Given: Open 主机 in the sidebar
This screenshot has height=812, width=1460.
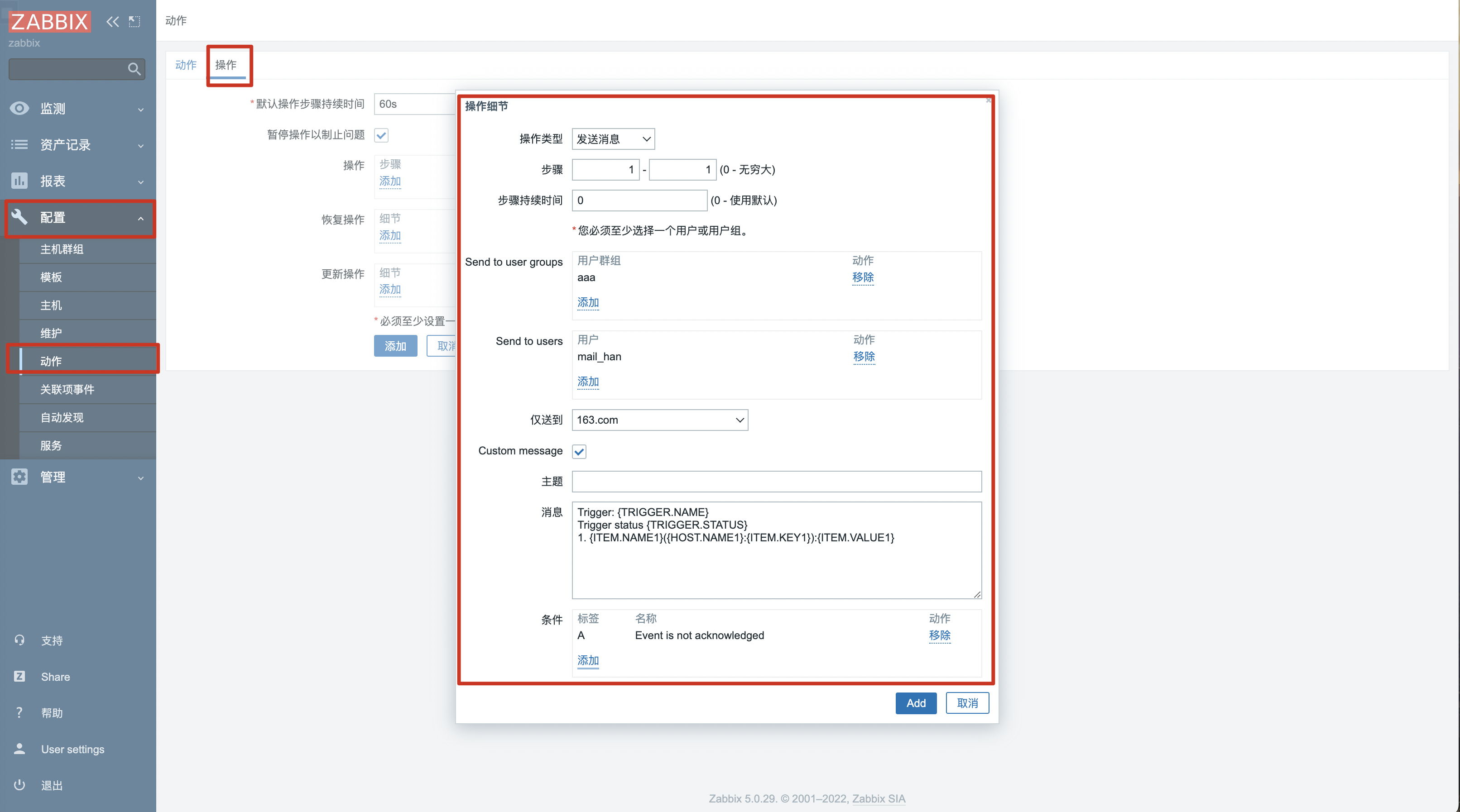Looking at the screenshot, I should tap(88, 305).
